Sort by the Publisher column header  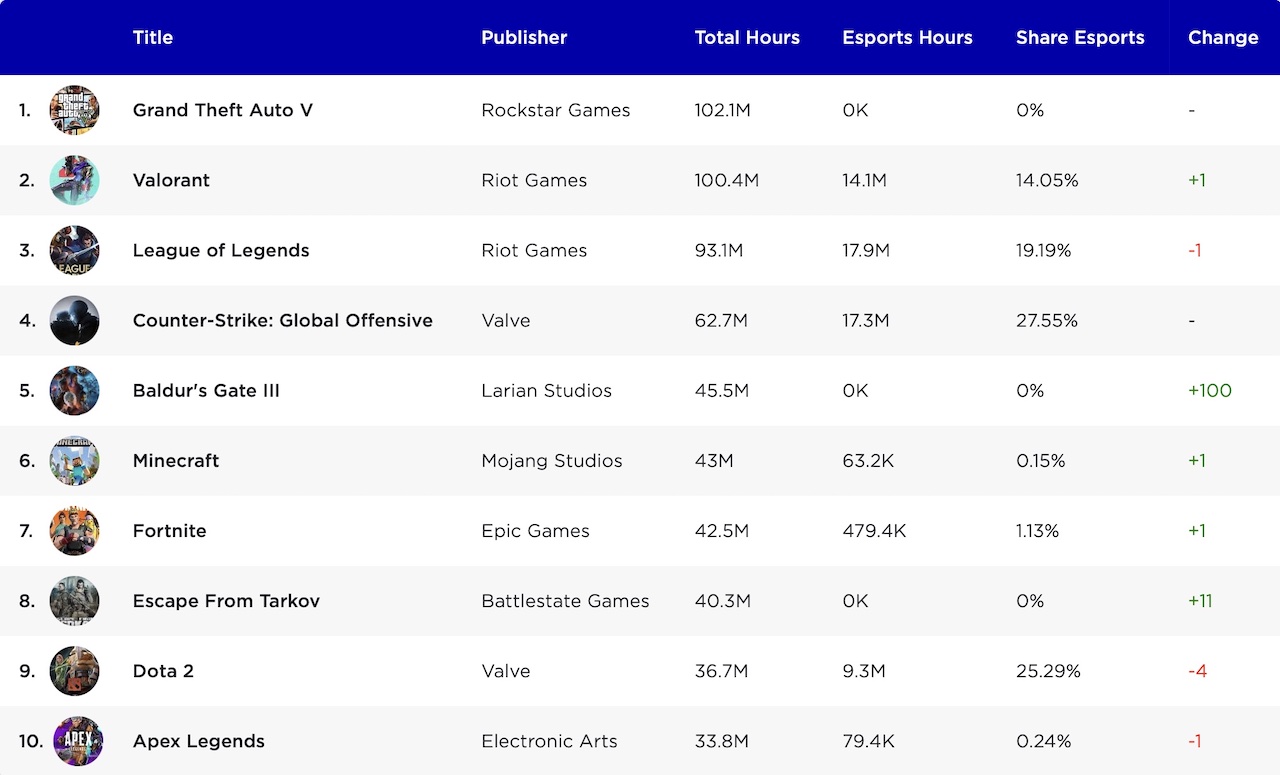pyautogui.click(x=524, y=38)
